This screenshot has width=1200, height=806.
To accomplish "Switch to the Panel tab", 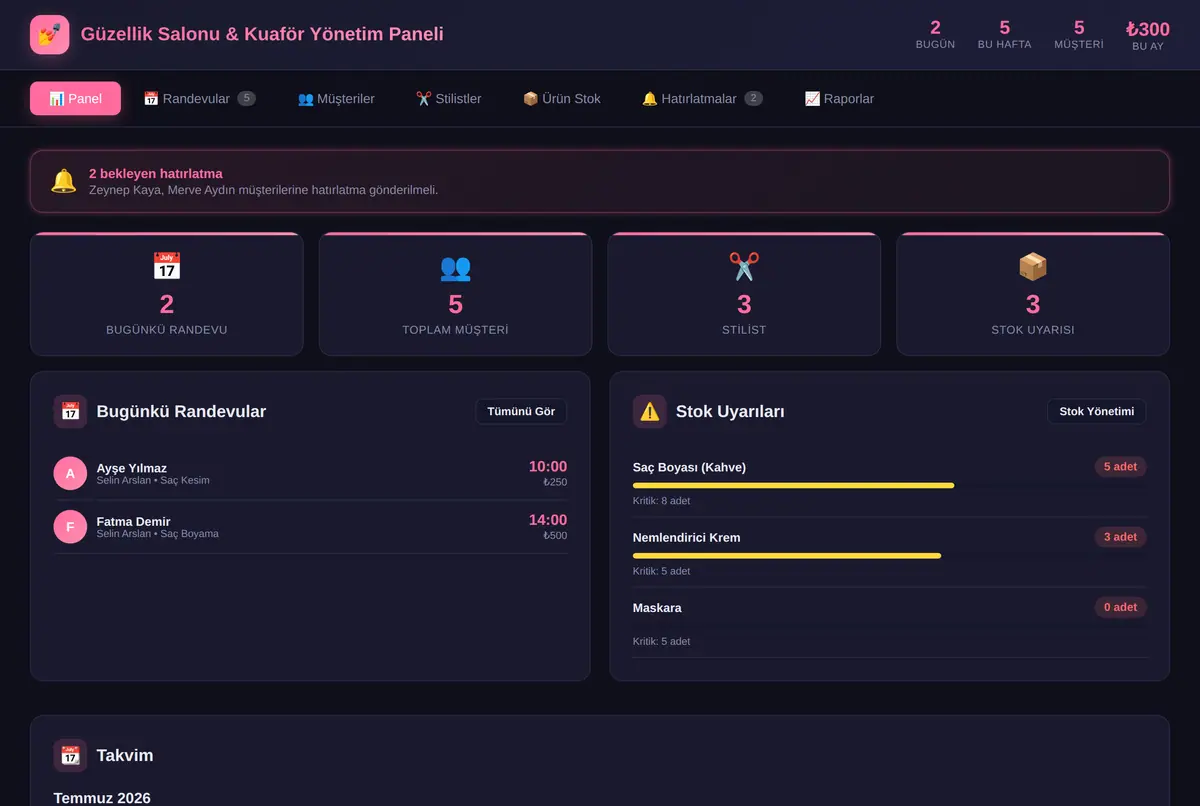I will point(76,99).
